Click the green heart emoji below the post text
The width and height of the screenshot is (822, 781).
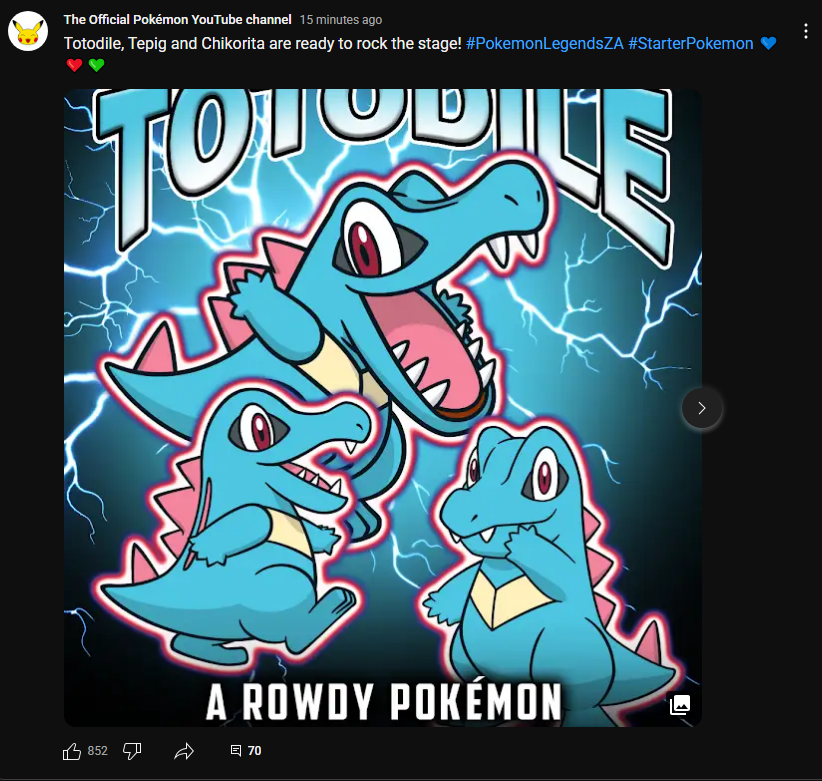(x=96, y=66)
